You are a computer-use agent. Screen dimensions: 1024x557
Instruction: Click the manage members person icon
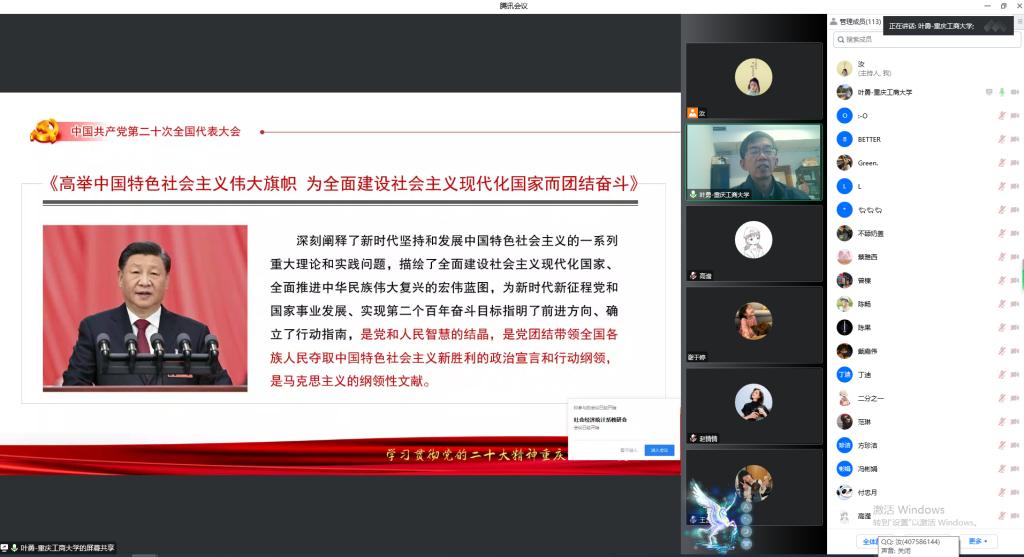point(833,21)
